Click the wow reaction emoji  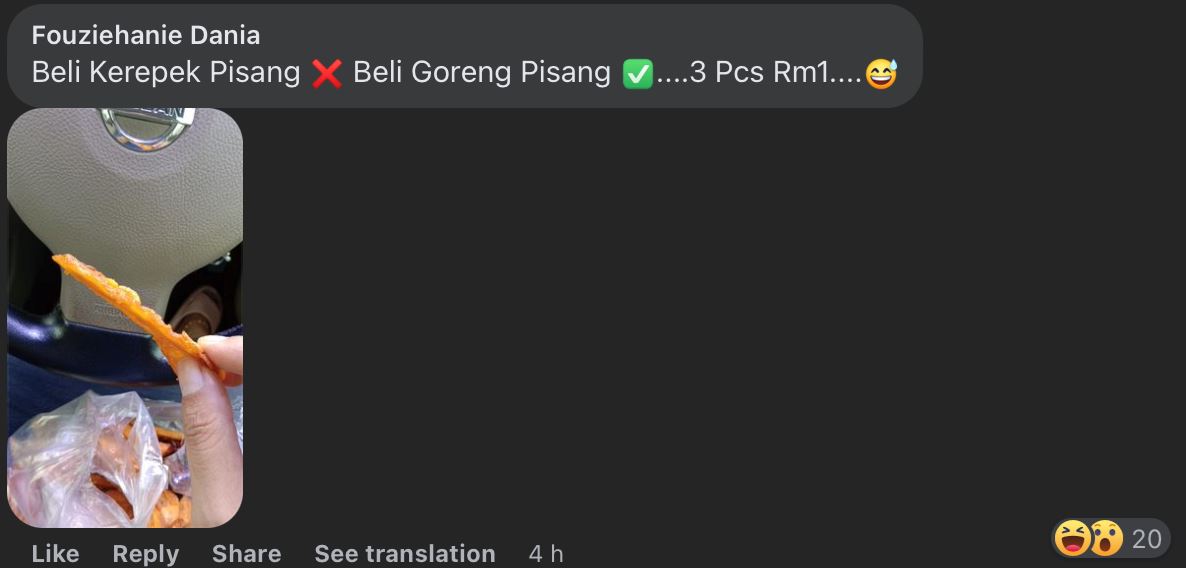[x=1105, y=538]
